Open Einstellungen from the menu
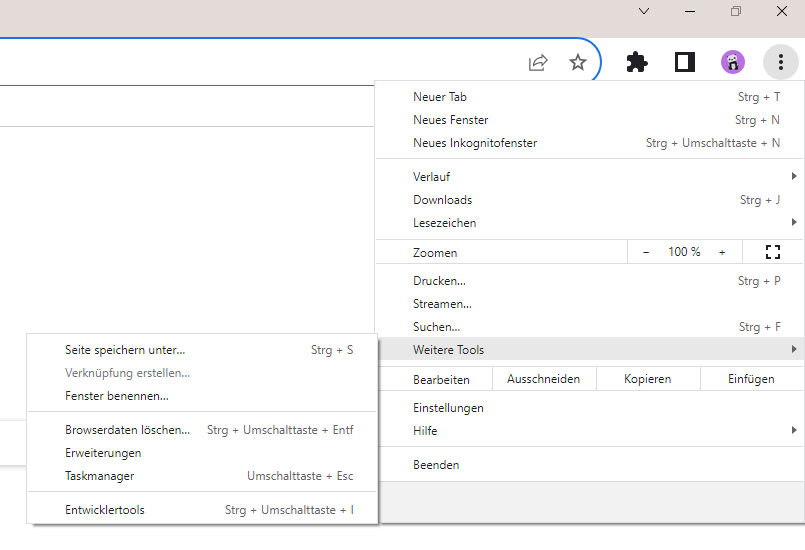Viewport: 805px width, 550px height. (448, 408)
